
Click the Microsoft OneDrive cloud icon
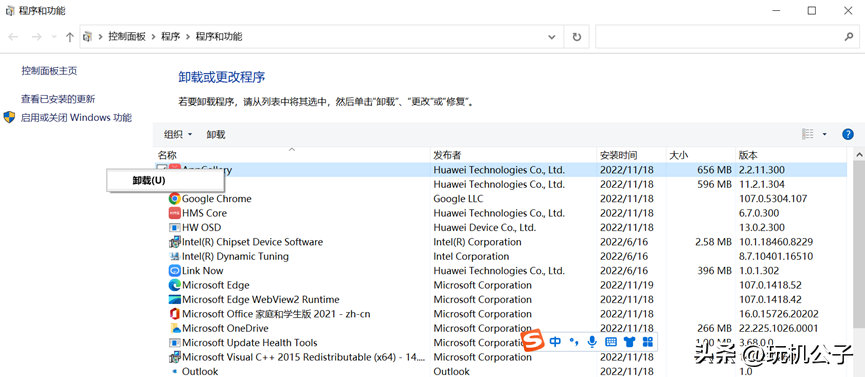tap(175, 328)
